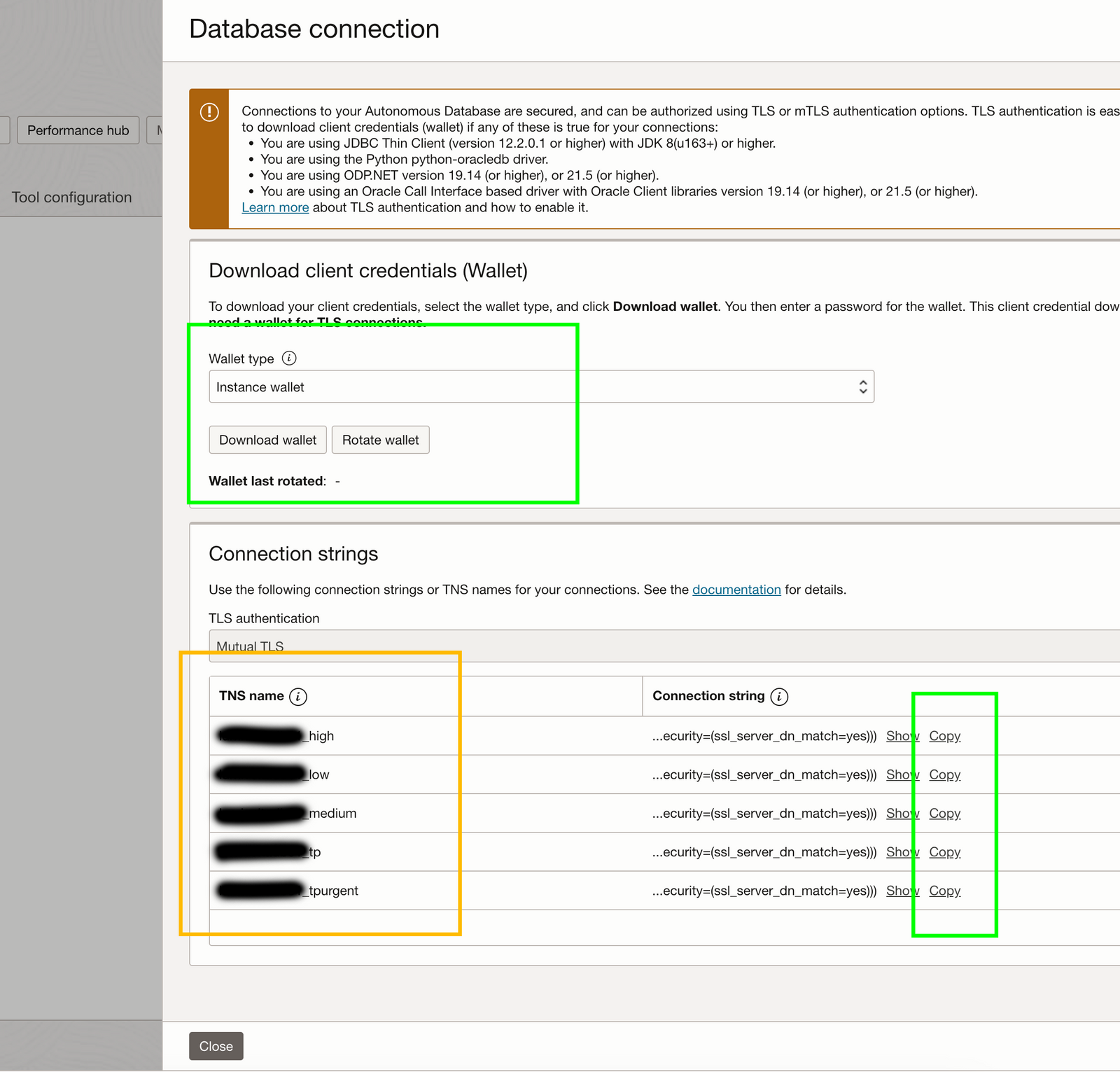Image resolution: width=1120 pixels, height=1072 pixels.
Task: Open the Performance hub
Action: [x=78, y=130]
